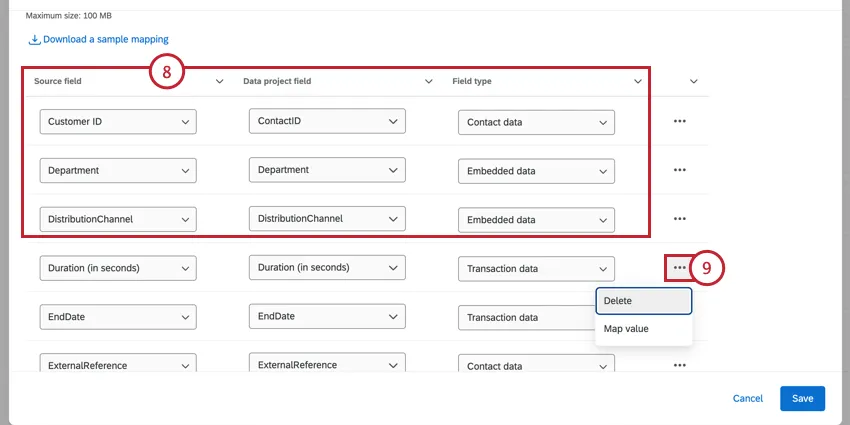Click the download icon beside sample mapping
This screenshot has height=425, width=850.
click(x=34, y=40)
